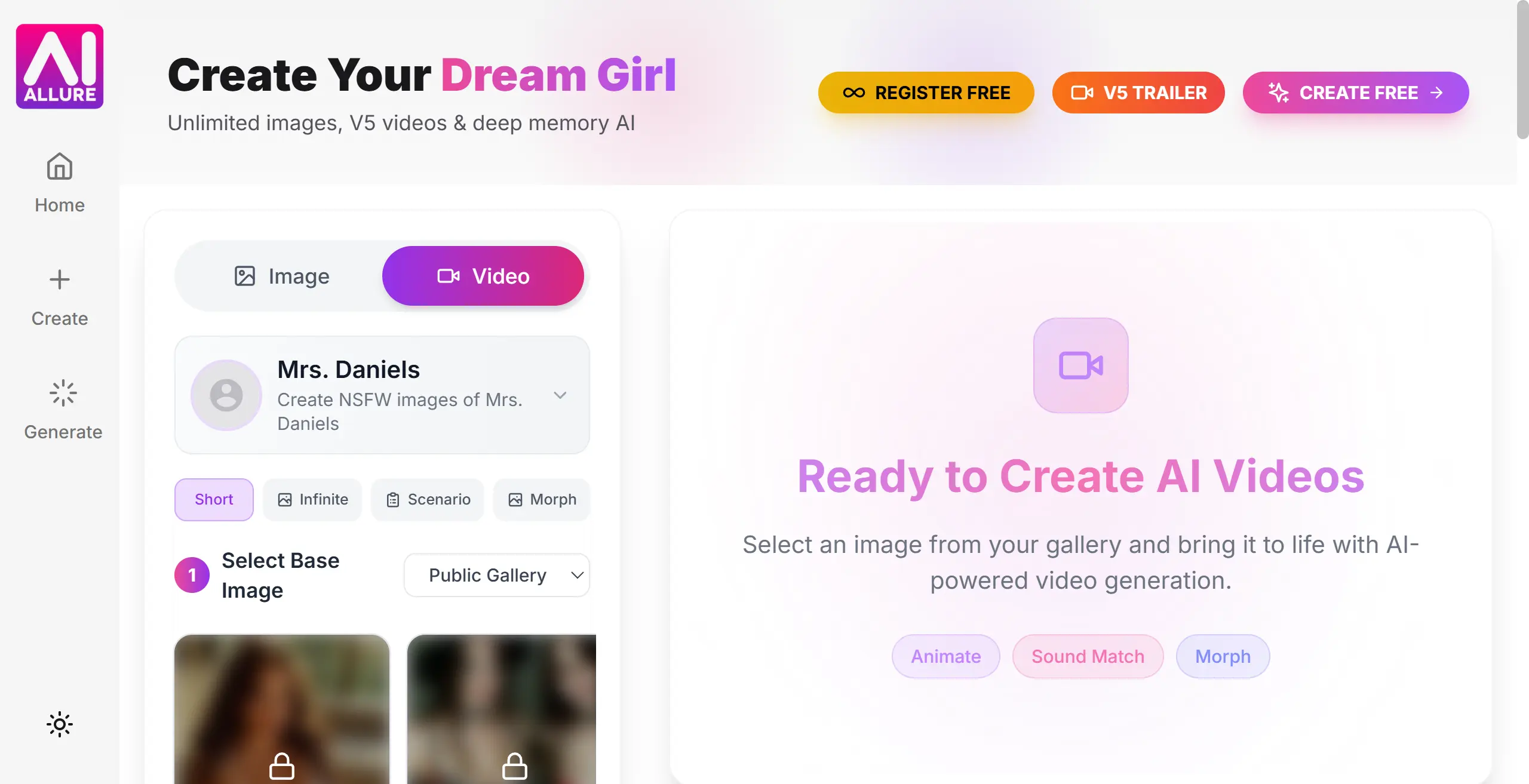Click Mrs. Daniels avatar icon

point(226,395)
